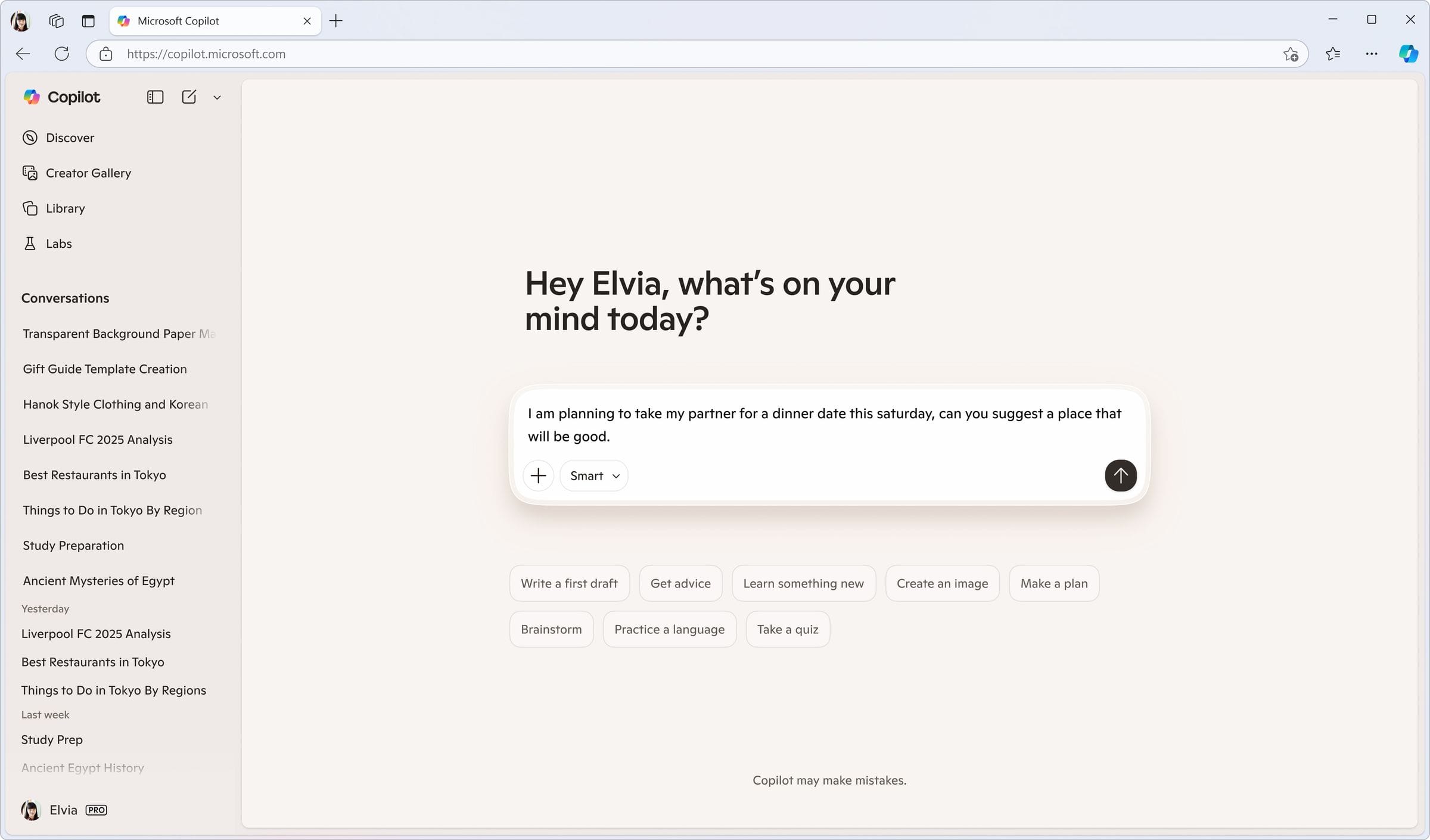The image size is (1430, 840).
Task: Collapse the sidebar with panel toggle icon
Action: click(x=155, y=97)
